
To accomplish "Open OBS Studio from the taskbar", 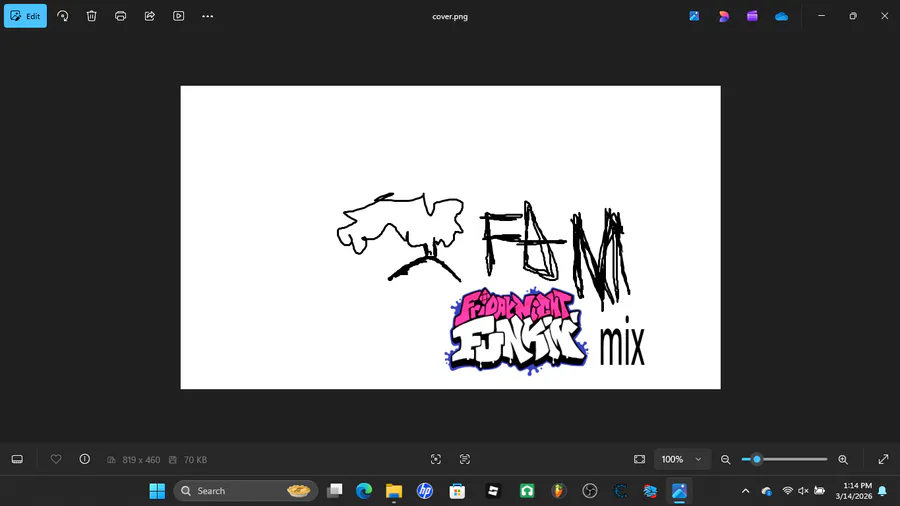I will (589, 491).
